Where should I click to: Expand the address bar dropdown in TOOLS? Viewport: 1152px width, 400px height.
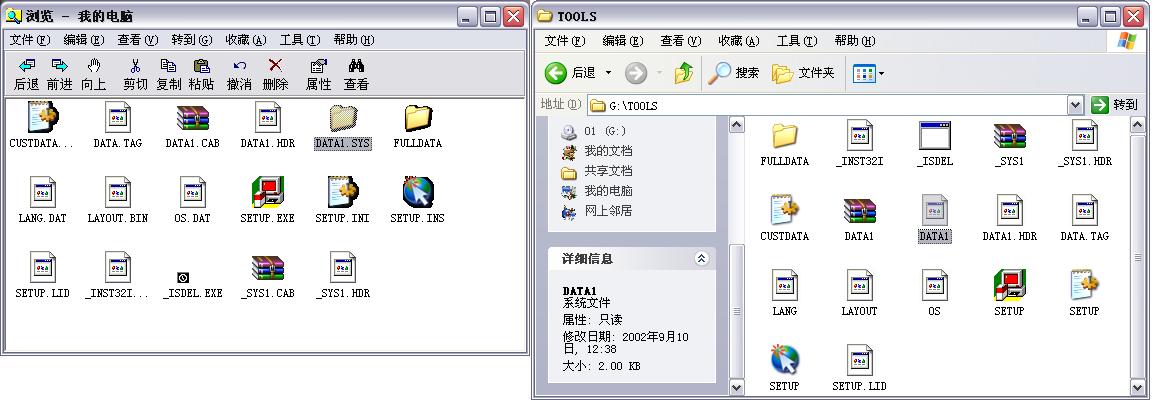tap(1076, 105)
